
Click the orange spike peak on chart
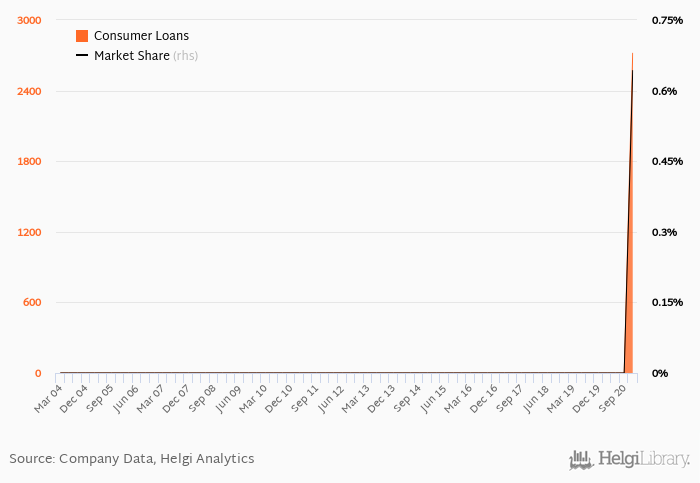click(x=632, y=54)
